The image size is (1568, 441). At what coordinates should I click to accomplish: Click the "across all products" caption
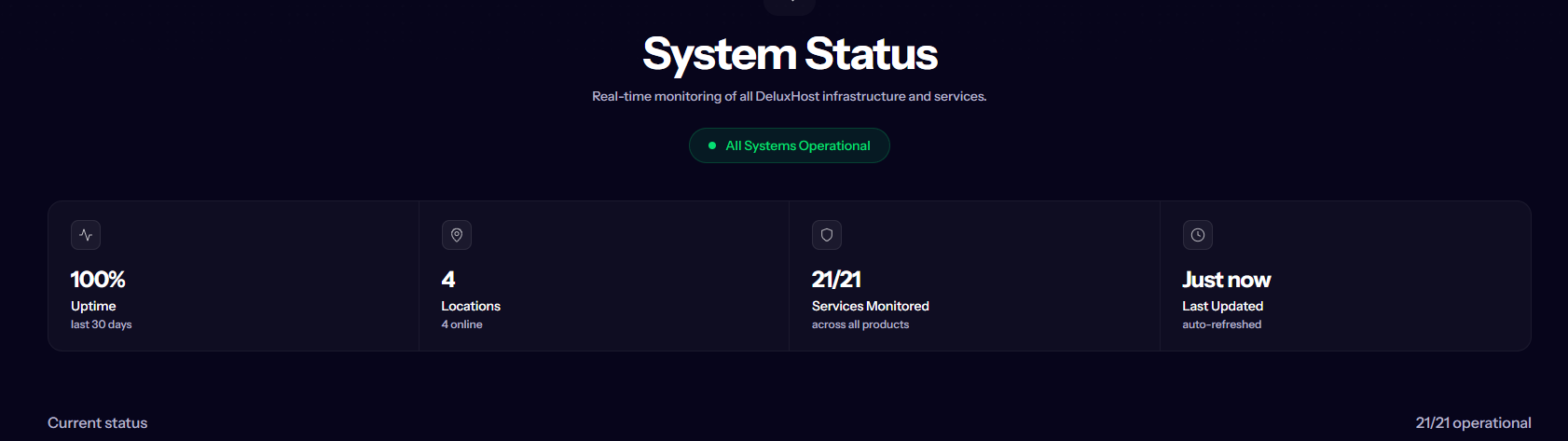point(860,324)
